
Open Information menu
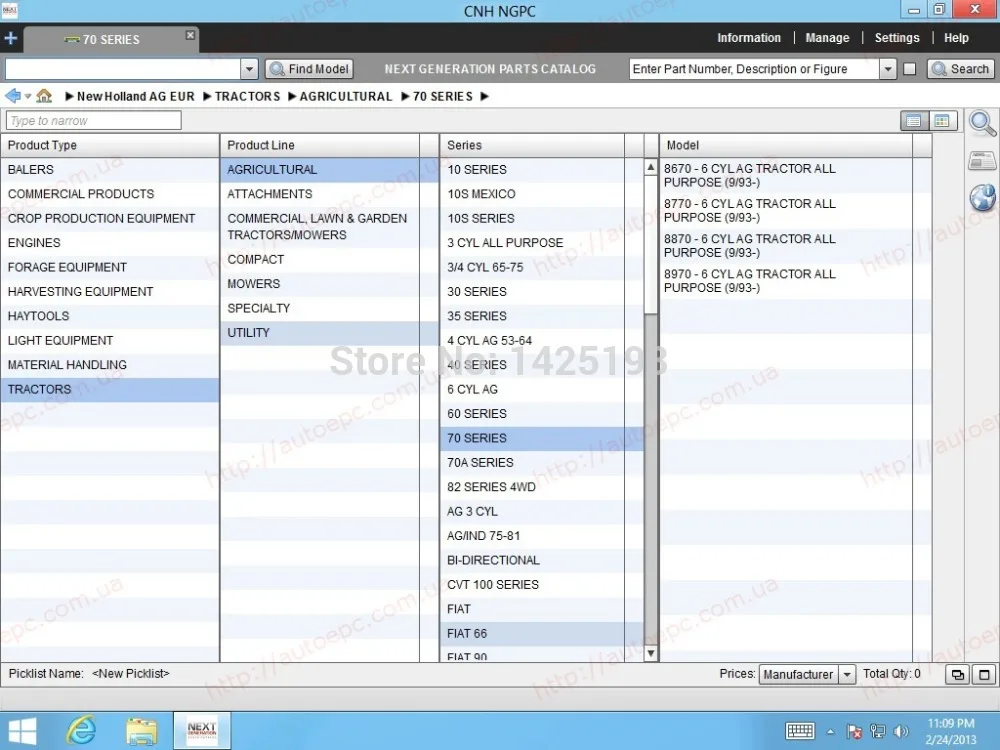click(749, 38)
